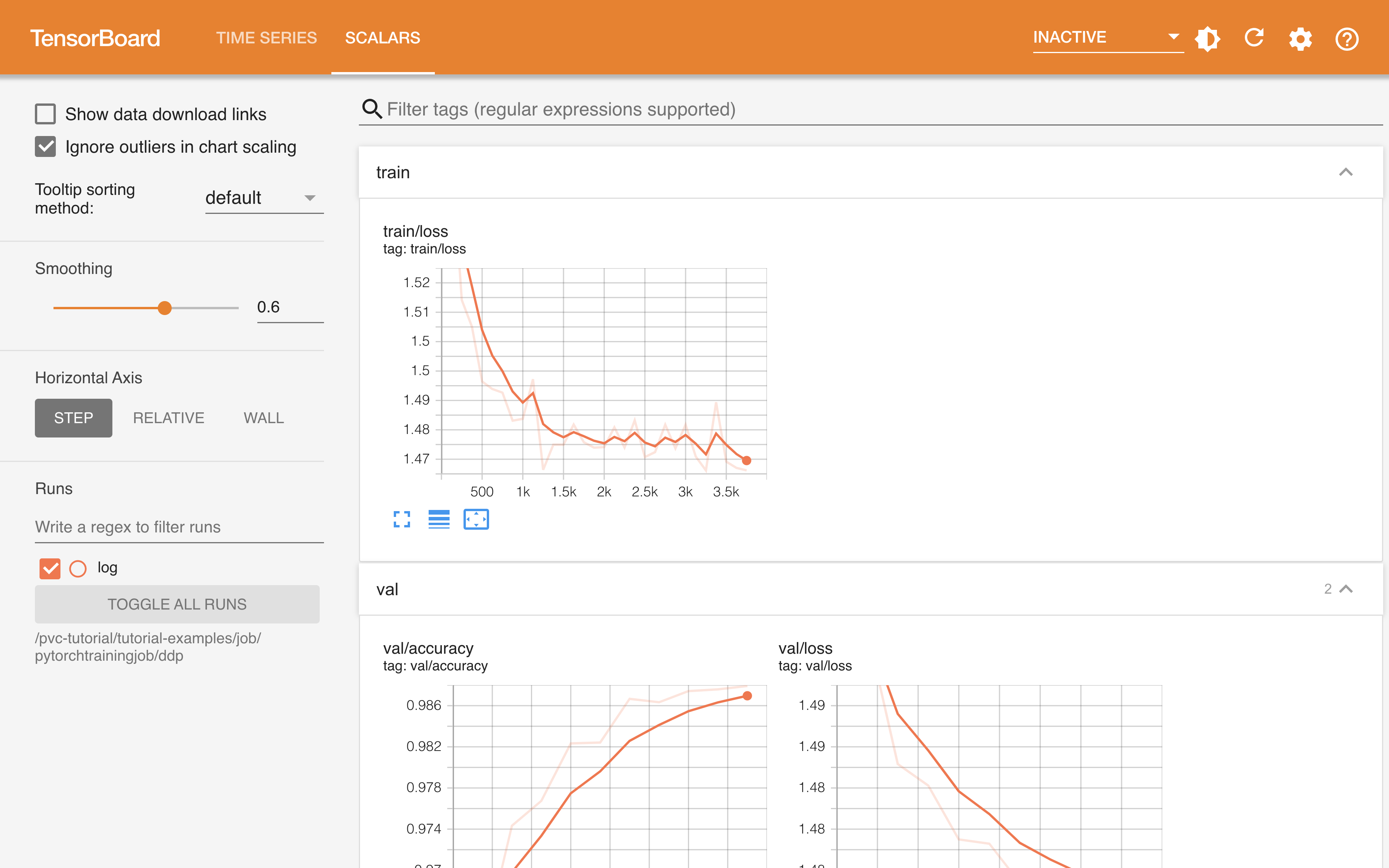Select WALL horizontal axis
The height and width of the screenshot is (868, 1389).
tap(264, 417)
